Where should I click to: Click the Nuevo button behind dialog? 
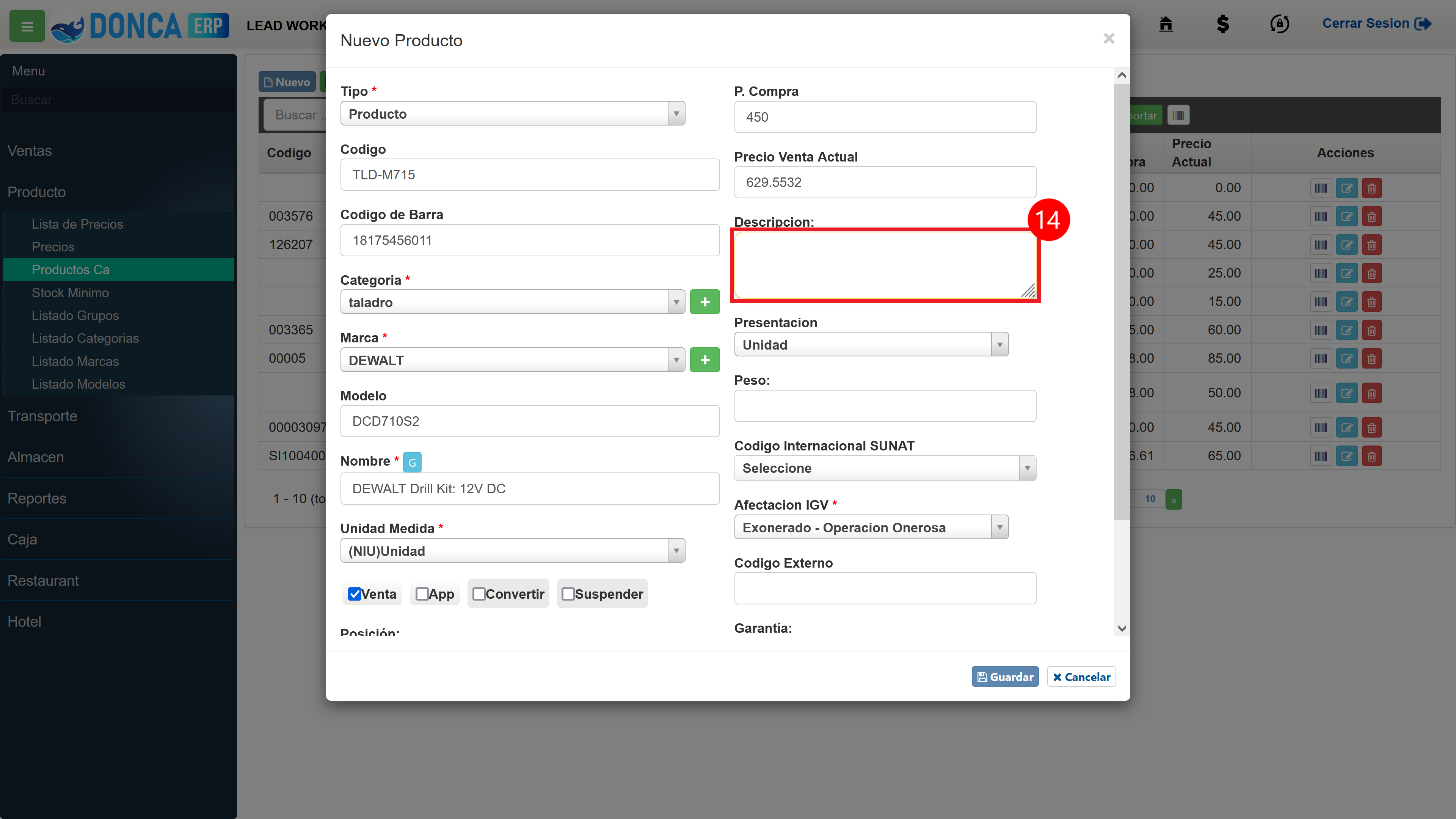click(x=287, y=82)
